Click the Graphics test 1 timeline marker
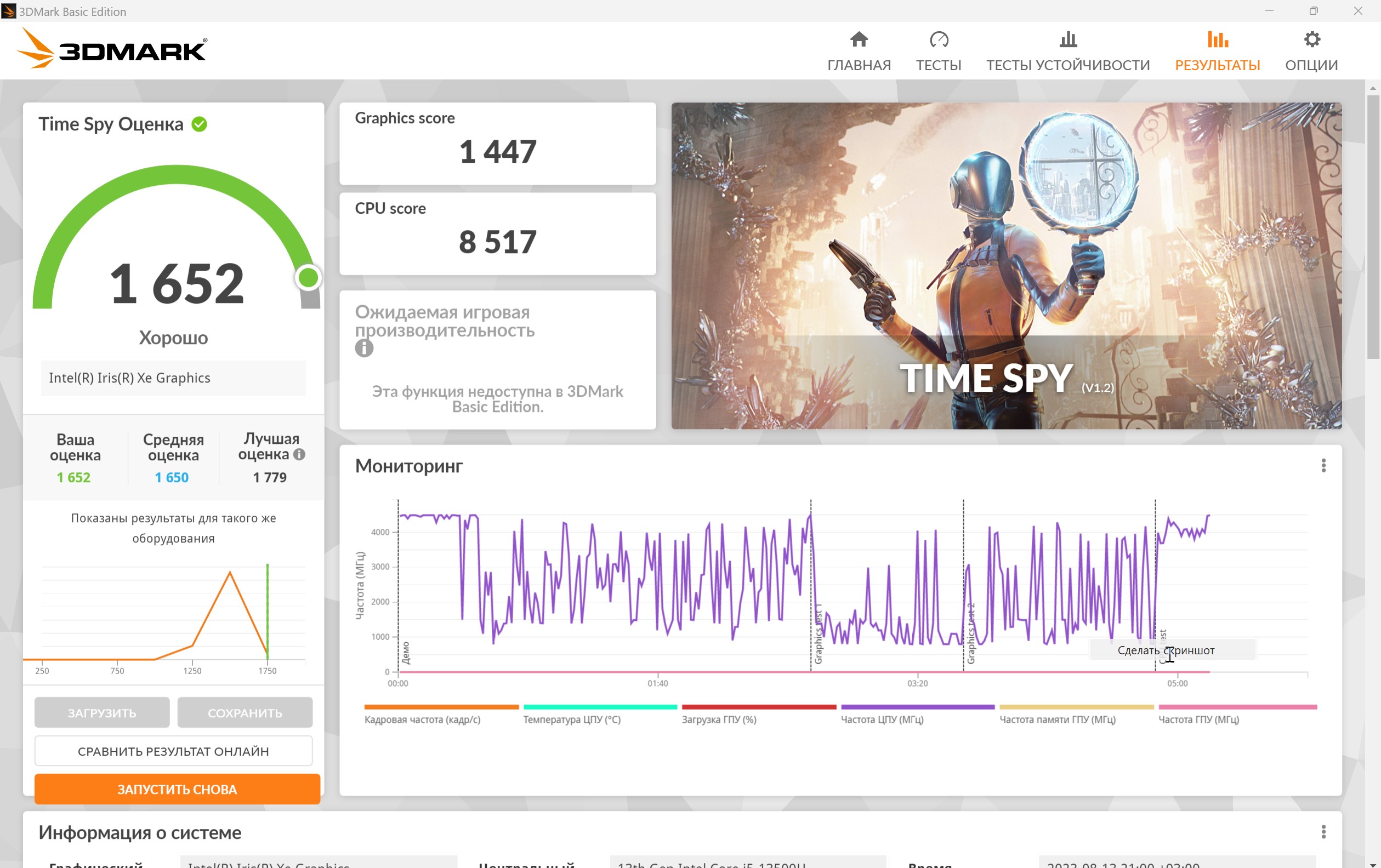Viewport: 1381px width, 868px height. 818,633
